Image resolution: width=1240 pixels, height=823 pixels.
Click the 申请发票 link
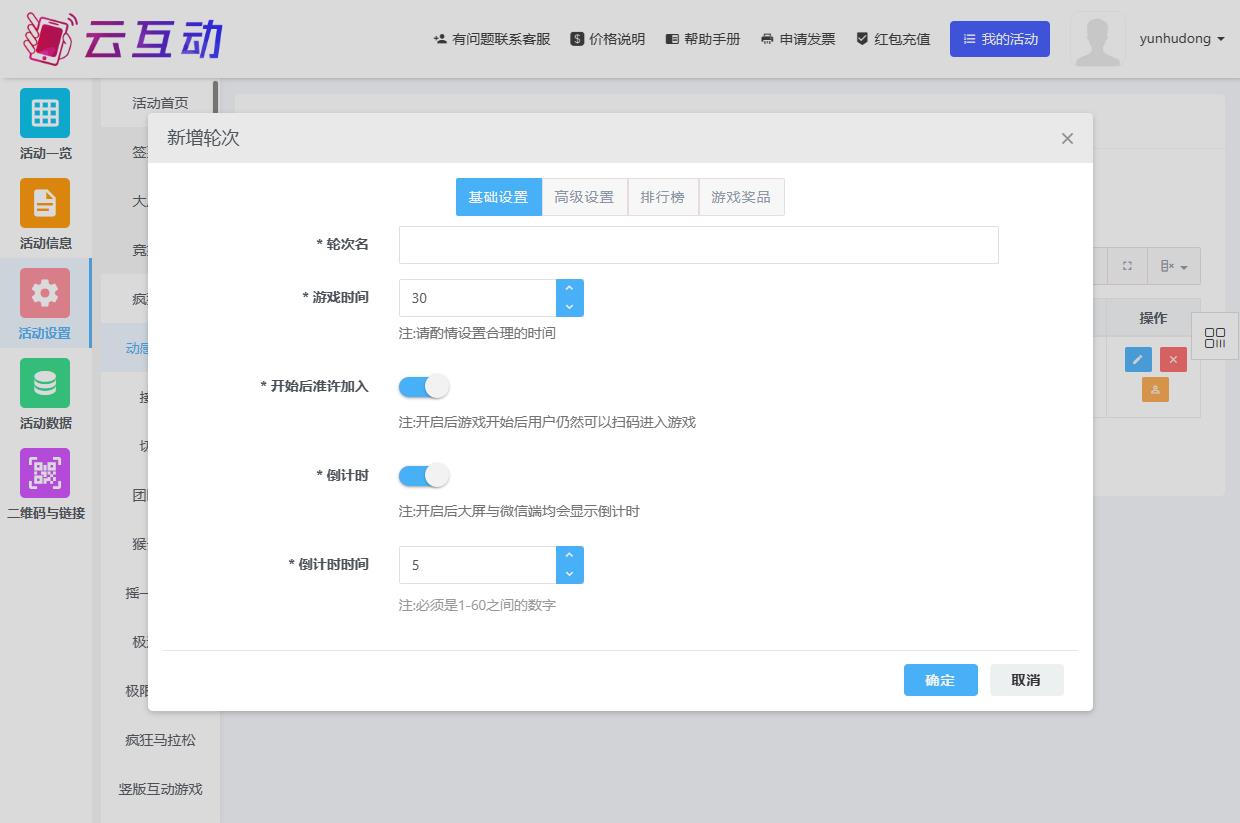[798, 39]
